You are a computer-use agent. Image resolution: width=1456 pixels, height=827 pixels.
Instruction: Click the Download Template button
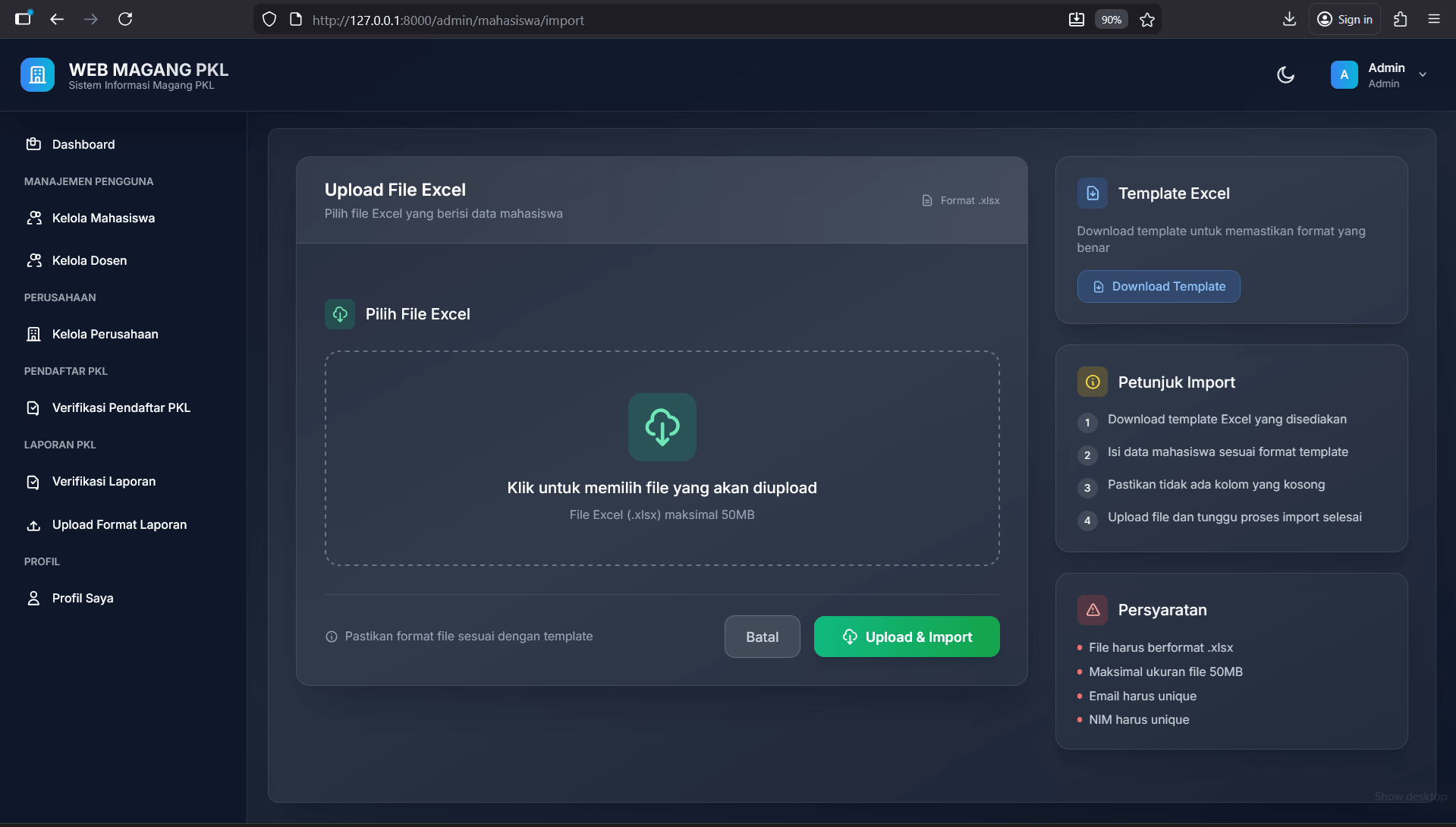[1159, 287]
